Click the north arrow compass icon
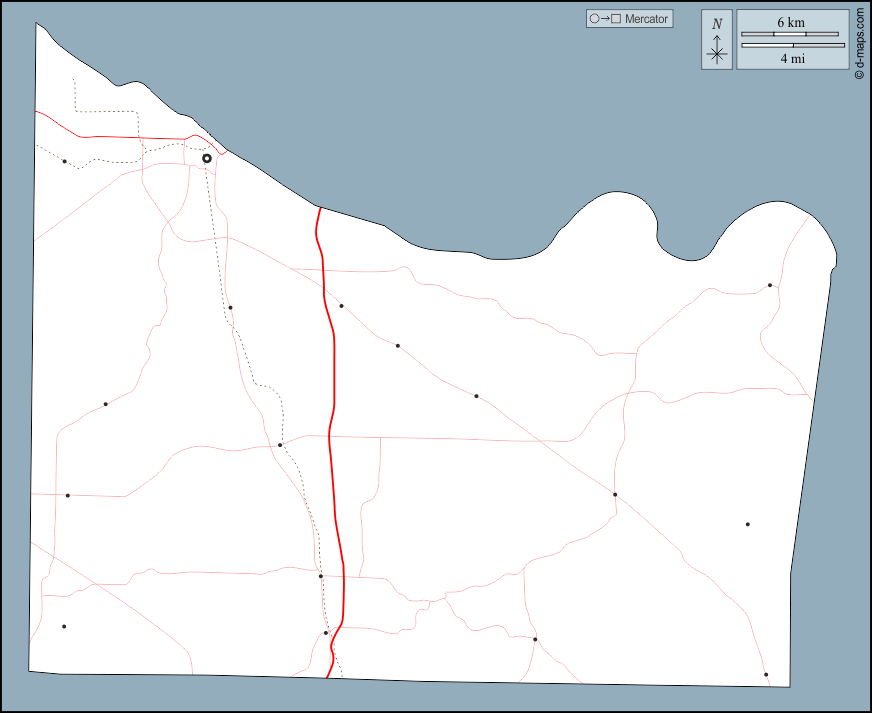 coord(717,39)
